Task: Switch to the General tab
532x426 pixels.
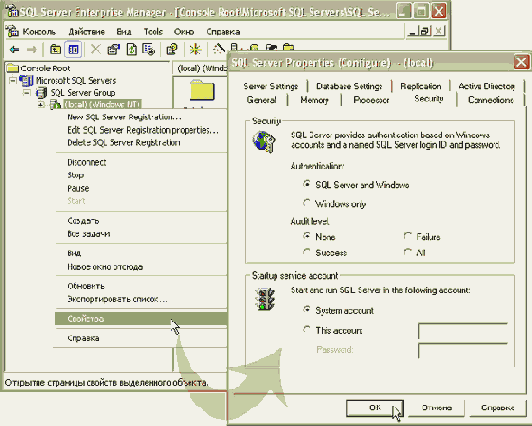Action: click(x=261, y=100)
